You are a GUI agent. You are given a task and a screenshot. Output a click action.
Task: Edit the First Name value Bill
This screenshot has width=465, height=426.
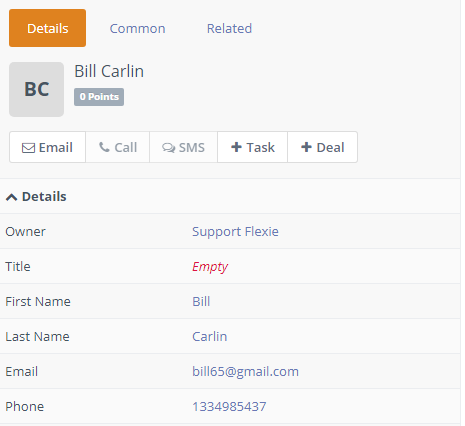click(x=201, y=301)
